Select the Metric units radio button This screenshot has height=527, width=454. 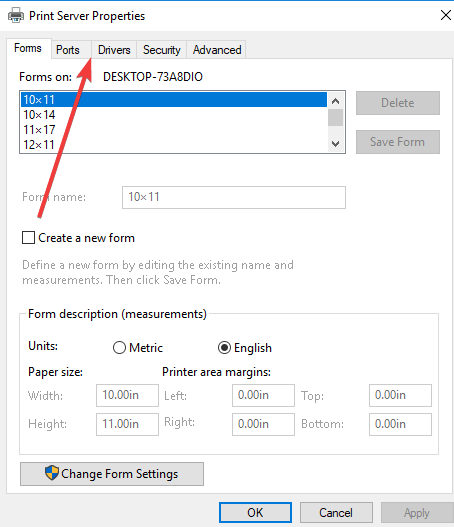(119, 348)
